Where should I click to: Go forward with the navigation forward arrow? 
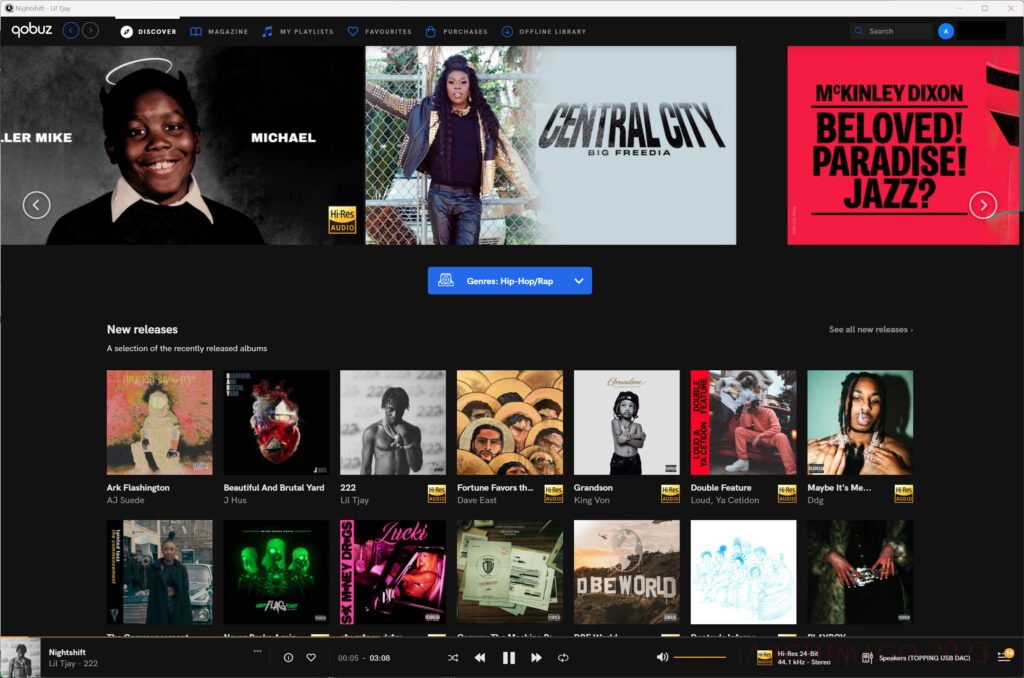pos(91,31)
